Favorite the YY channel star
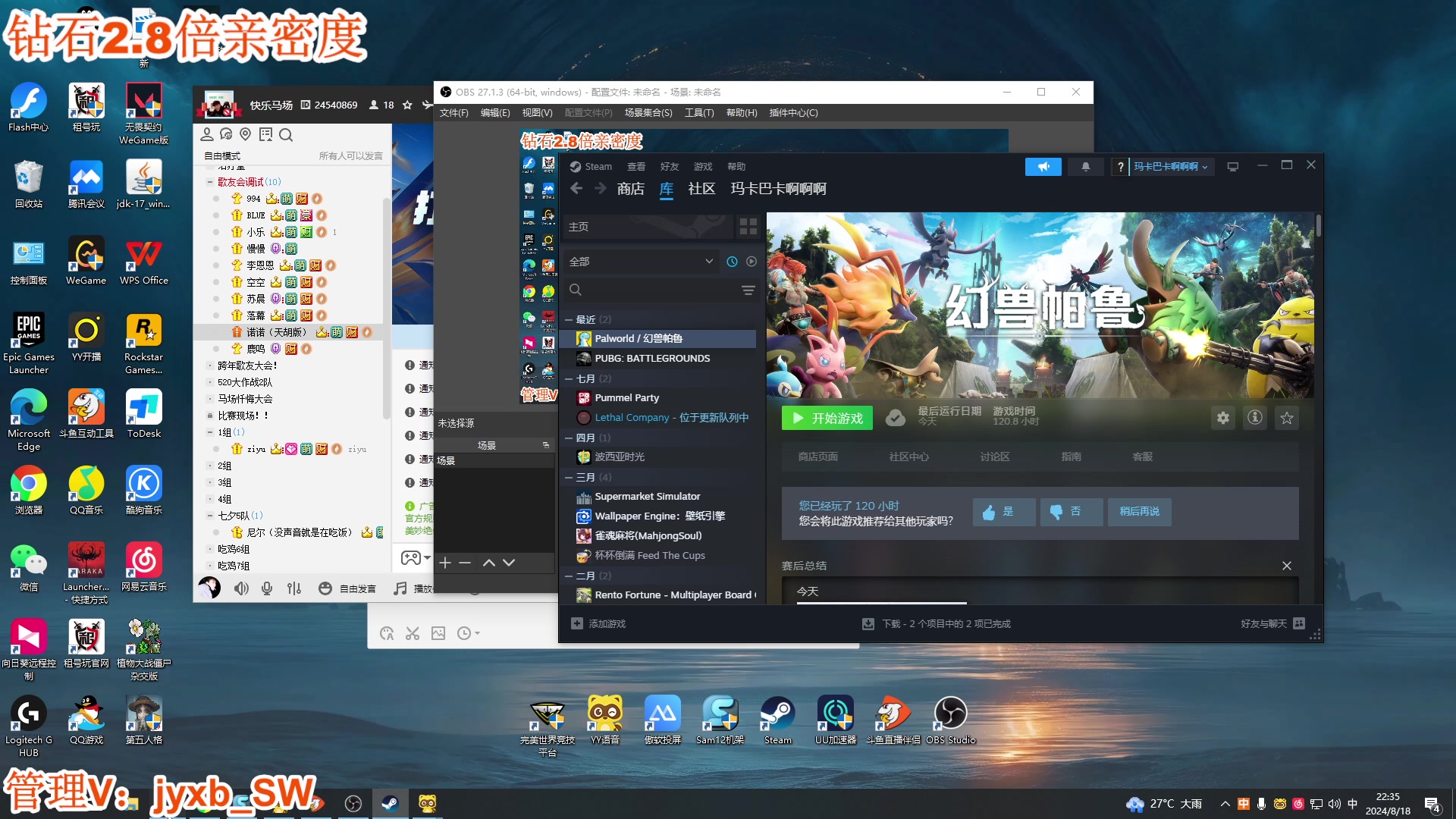 [407, 105]
